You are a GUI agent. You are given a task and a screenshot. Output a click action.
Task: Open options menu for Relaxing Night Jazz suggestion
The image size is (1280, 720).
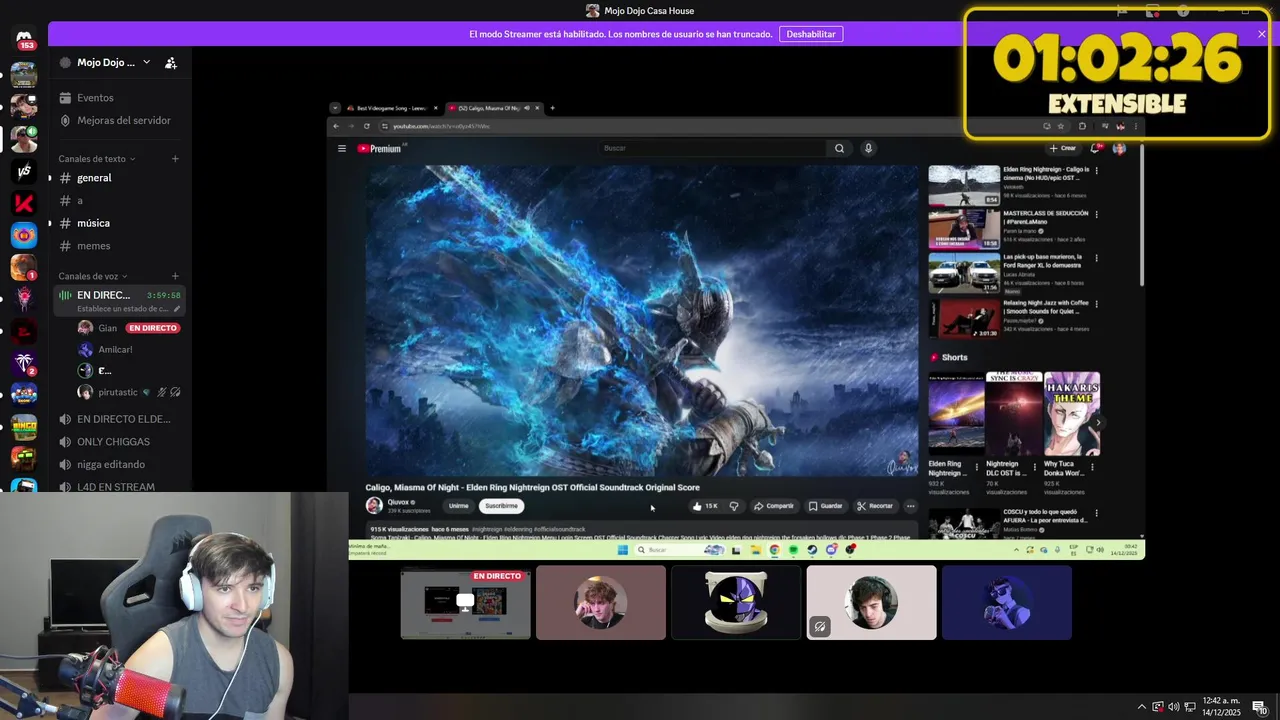click(x=1096, y=303)
